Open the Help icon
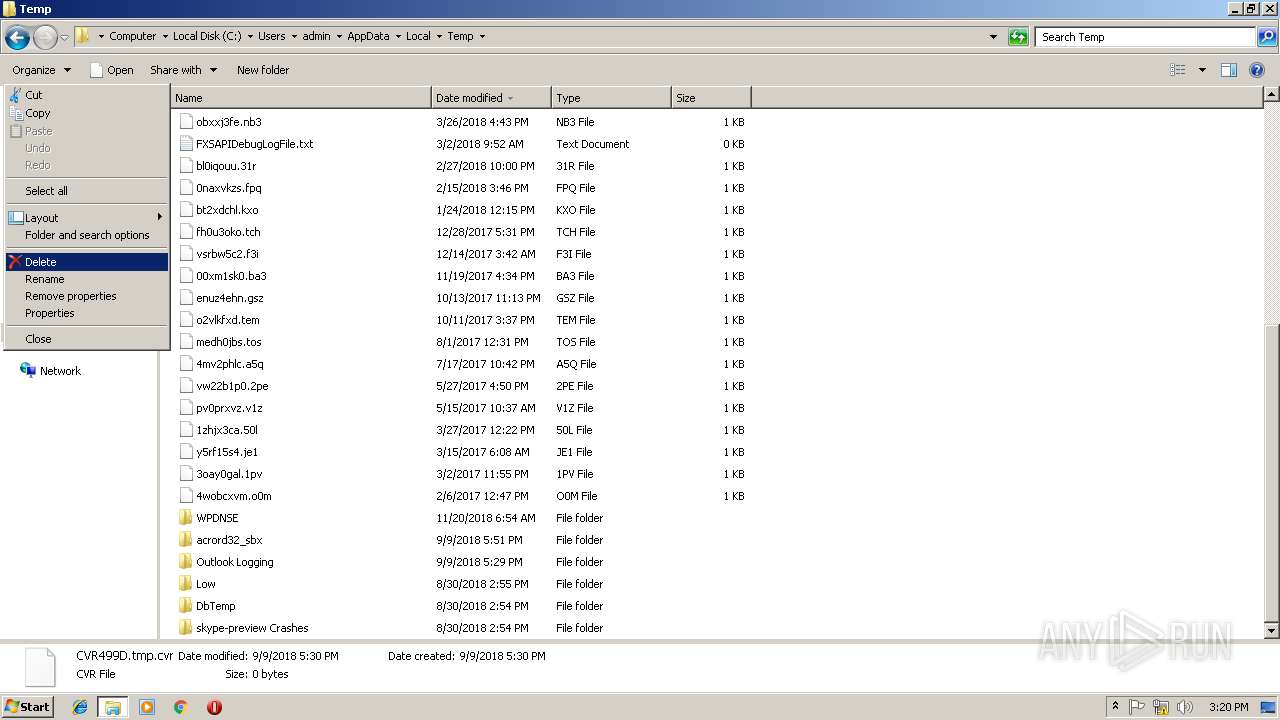The image size is (1280, 720). 1258,70
